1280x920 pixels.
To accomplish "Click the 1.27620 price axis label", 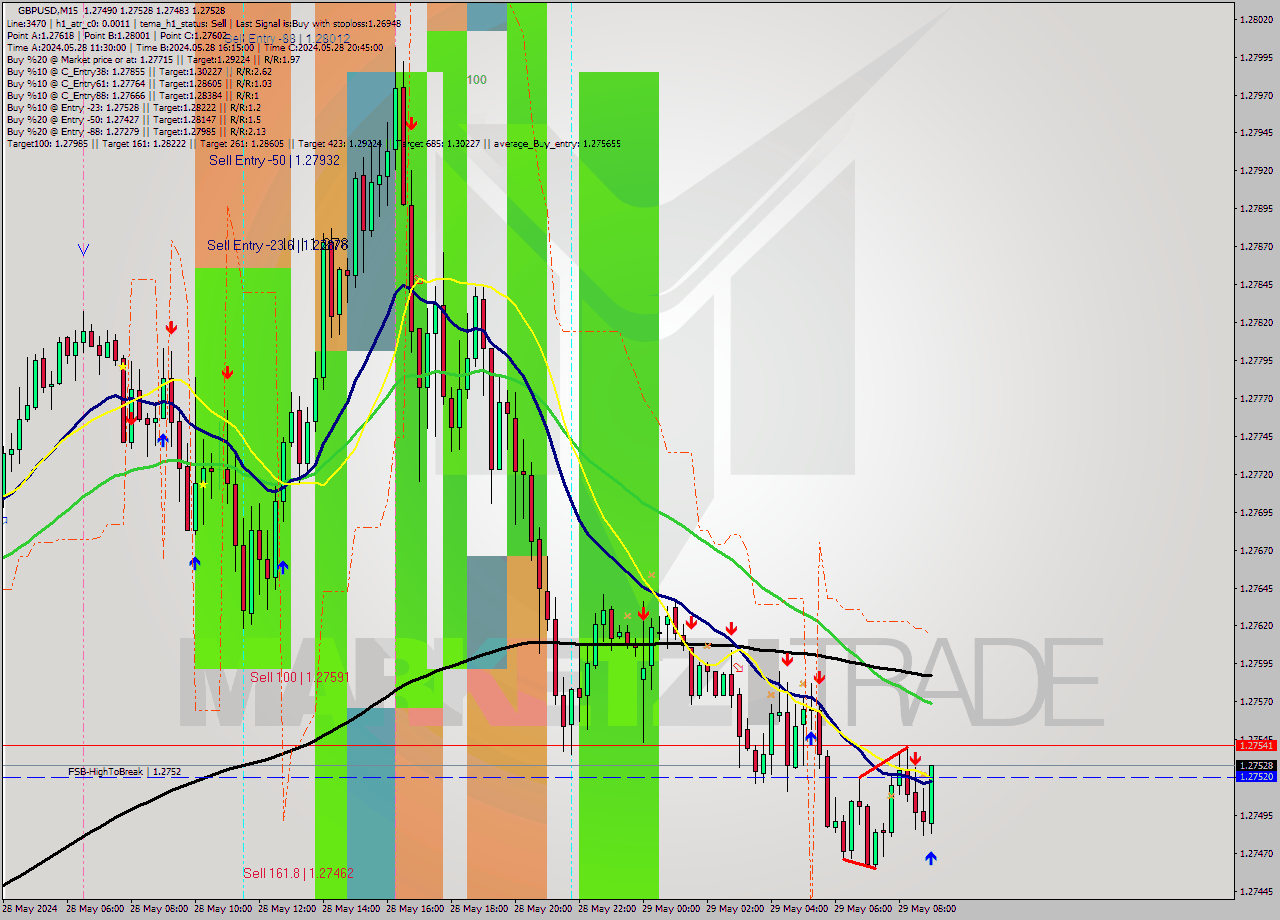I will [x=1256, y=625].
